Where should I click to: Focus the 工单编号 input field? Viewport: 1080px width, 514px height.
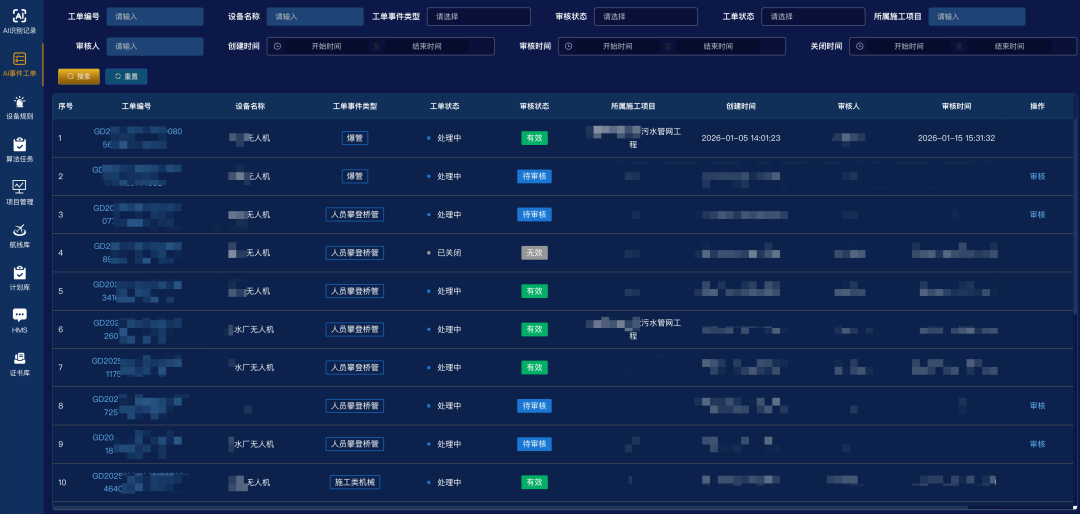tap(154, 17)
